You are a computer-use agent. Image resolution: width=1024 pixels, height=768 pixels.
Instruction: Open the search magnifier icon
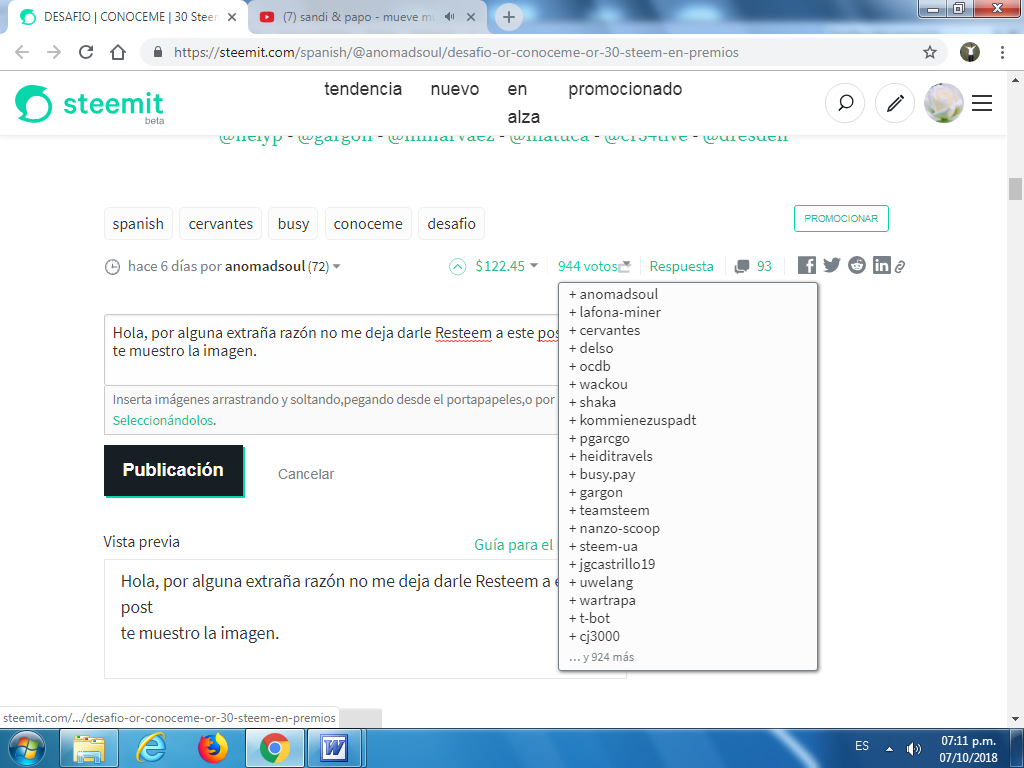[x=845, y=103]
